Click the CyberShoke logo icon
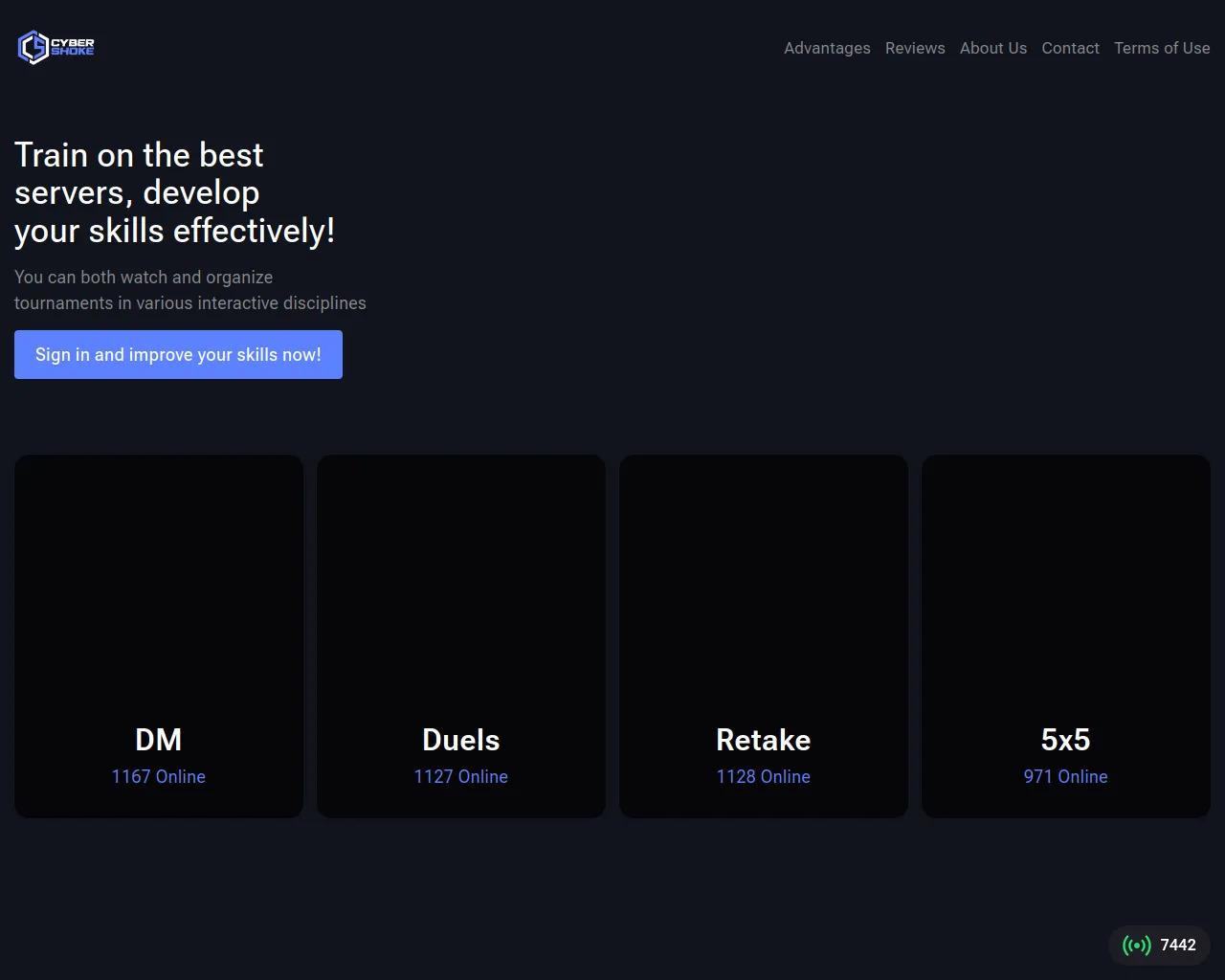This screenshot has height=980, width=1225. click(x=33, y=47)
